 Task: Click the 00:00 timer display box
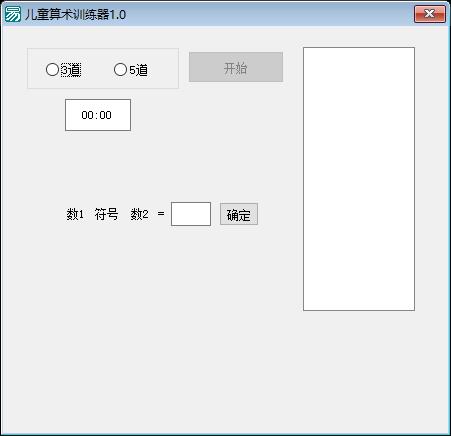pos(98,115)
